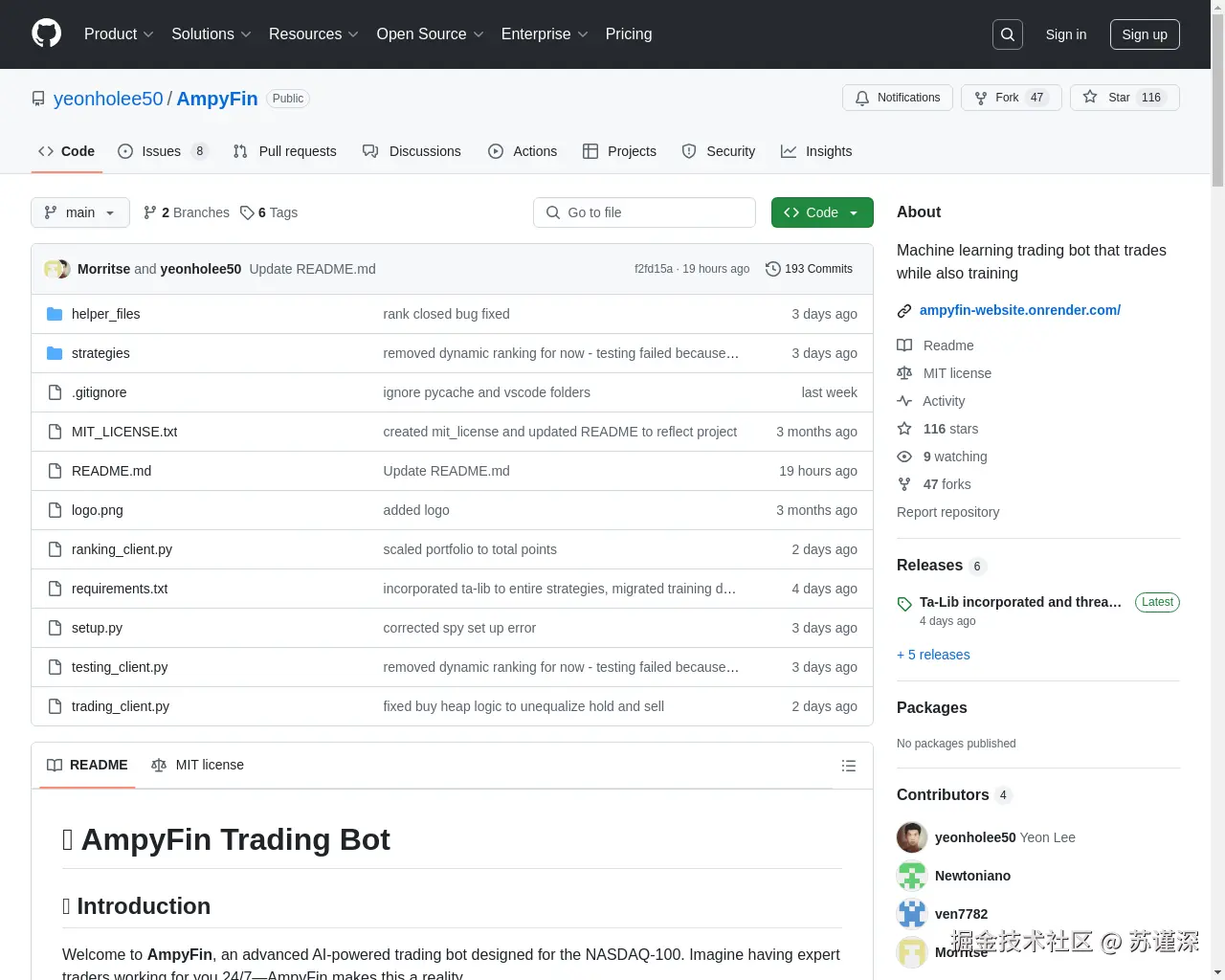Expand the Resources menu
The image size is (1225, 980).
point(314,34)
